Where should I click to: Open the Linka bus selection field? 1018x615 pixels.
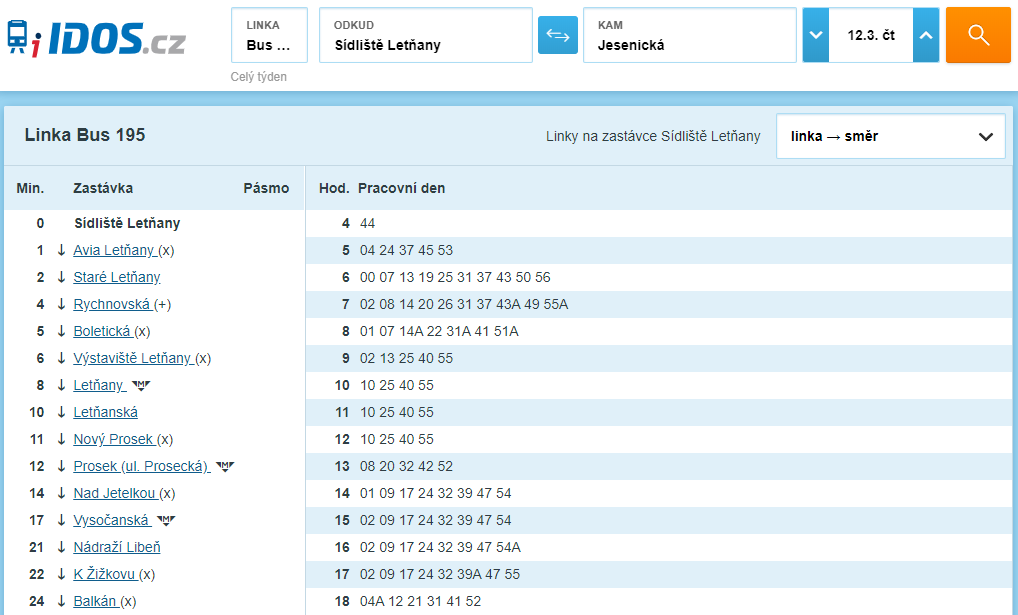(269, 35)
